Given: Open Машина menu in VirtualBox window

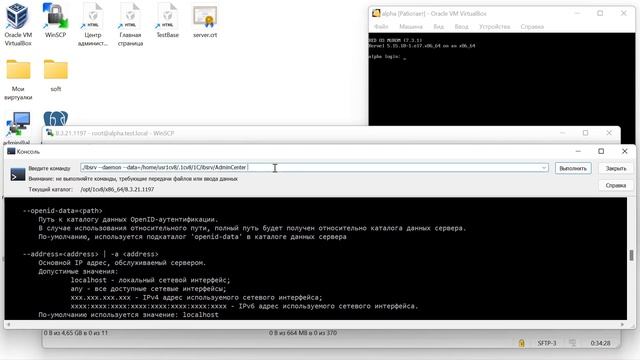Looking at the screenshot, I should [x=411, y=27].
